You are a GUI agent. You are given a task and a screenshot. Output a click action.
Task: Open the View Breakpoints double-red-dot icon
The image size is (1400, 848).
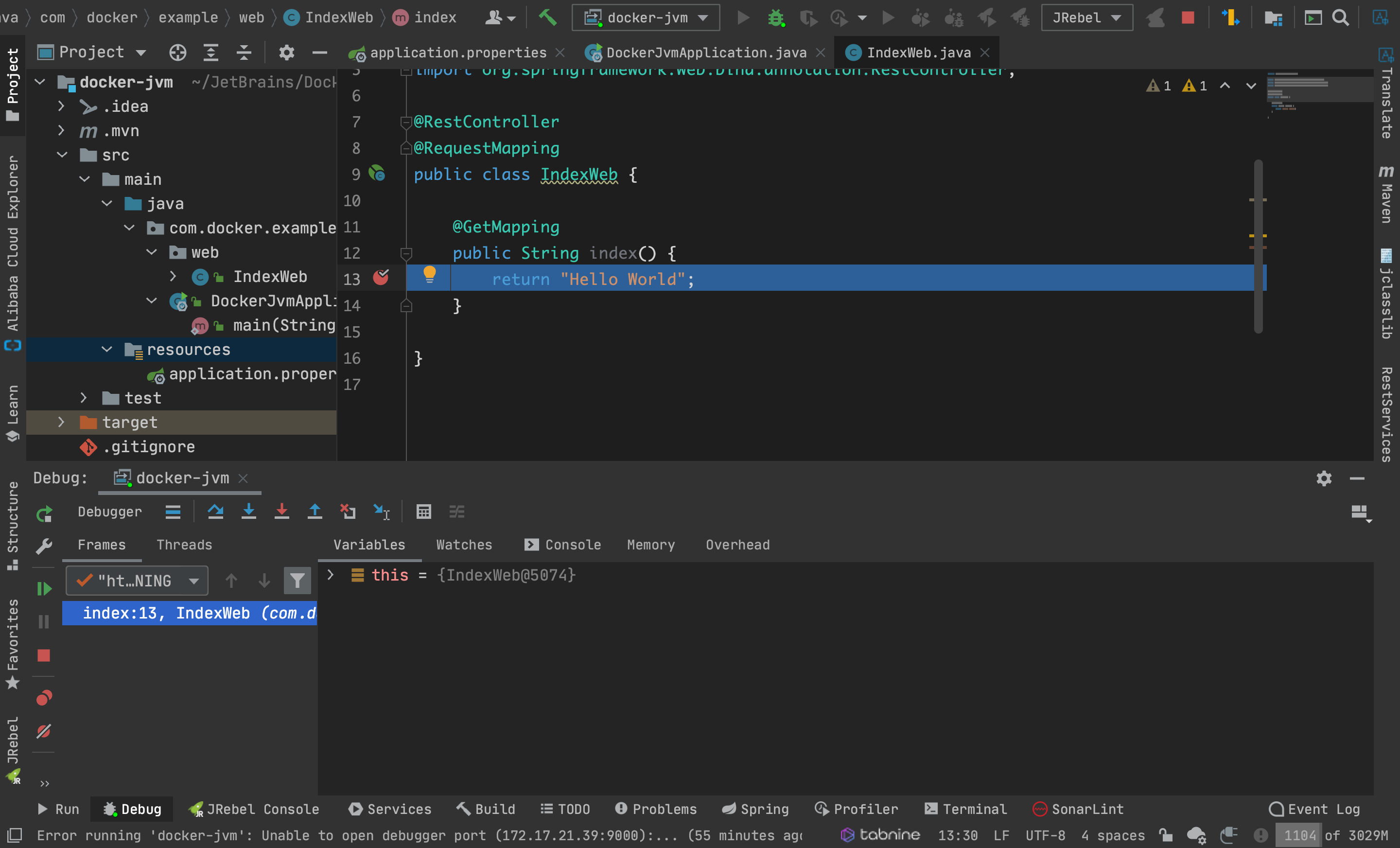point(44,697)
